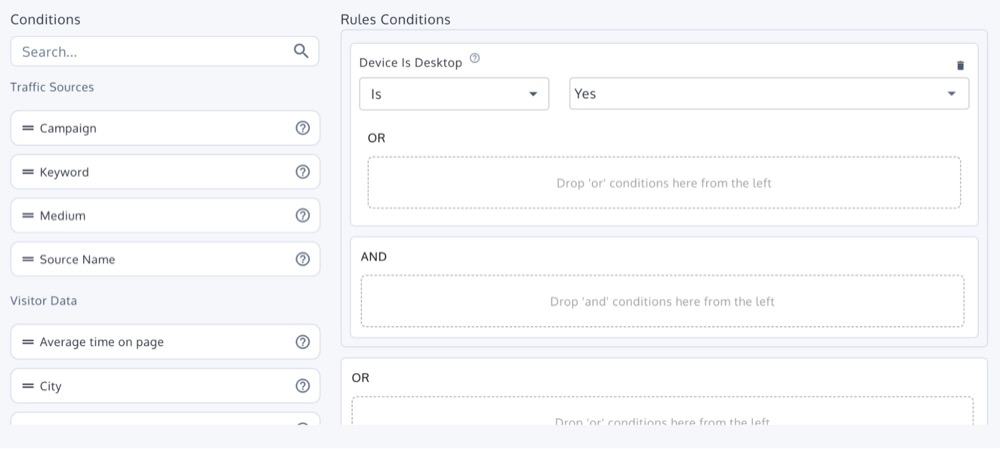Click the 'and' conditions drop zone
The height and width of the screenshot is (449, 1000).
point(663,301)
